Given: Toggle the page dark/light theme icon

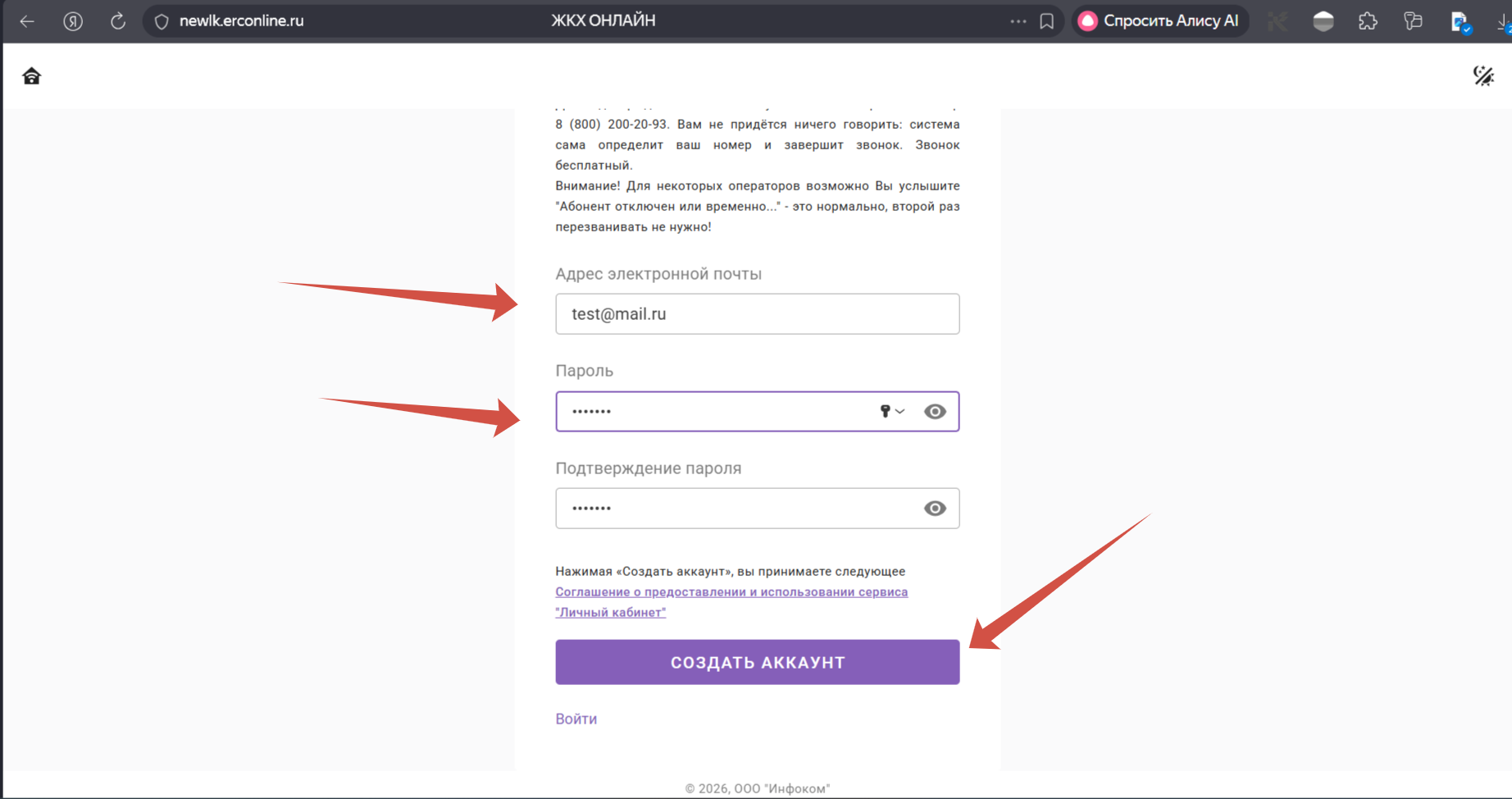Looking at the screenshot, I should pyautogui.click(x=1483, y=76).
